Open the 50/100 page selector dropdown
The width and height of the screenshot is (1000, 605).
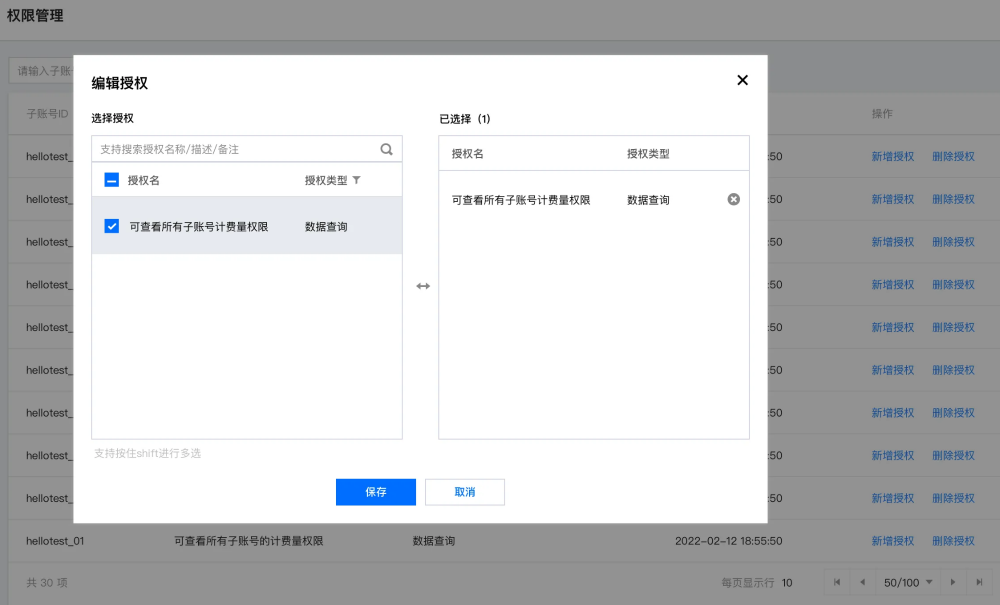pyautogui.click(x=908, y=582)
